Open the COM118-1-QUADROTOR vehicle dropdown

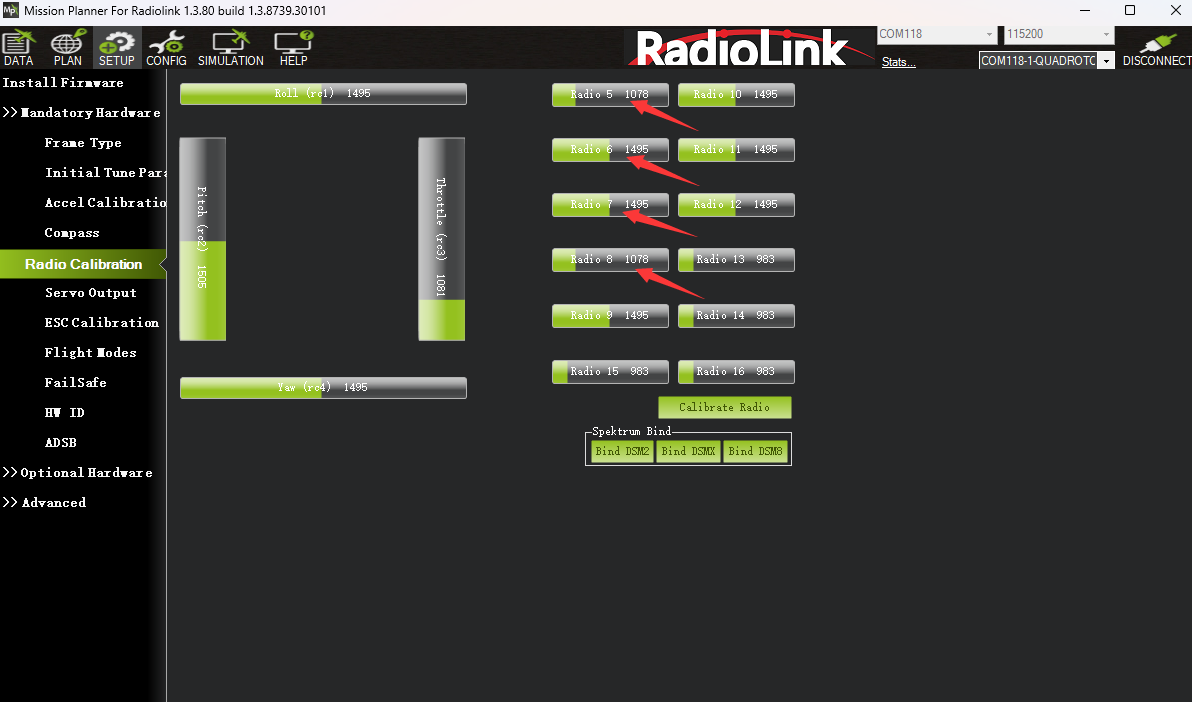(1046, 61)
